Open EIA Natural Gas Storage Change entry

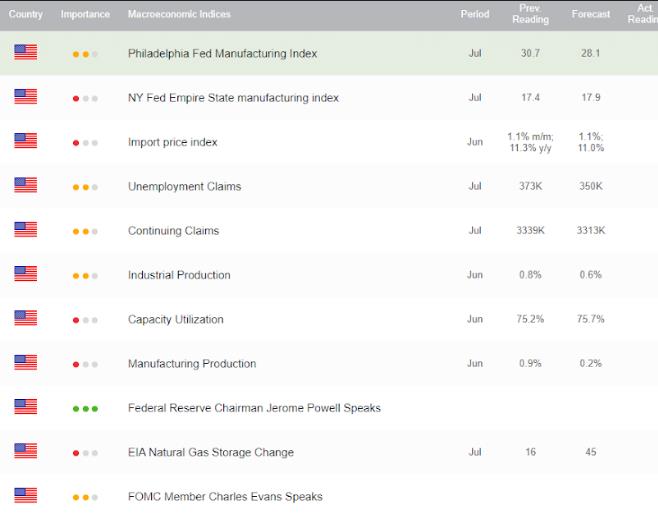pyautogui.click(x=211, y=452)
